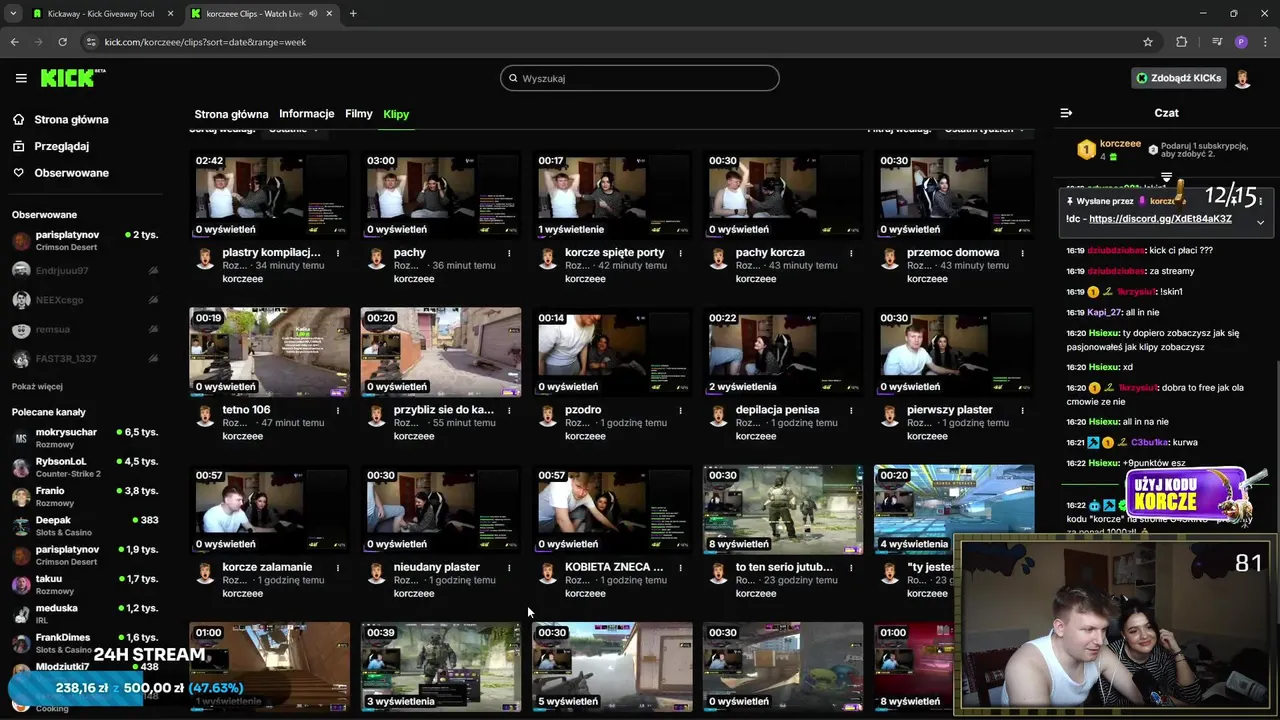Click 'Zdobądź KICKs' button
Screen dimensions: 1280x720
point(1178,78)
